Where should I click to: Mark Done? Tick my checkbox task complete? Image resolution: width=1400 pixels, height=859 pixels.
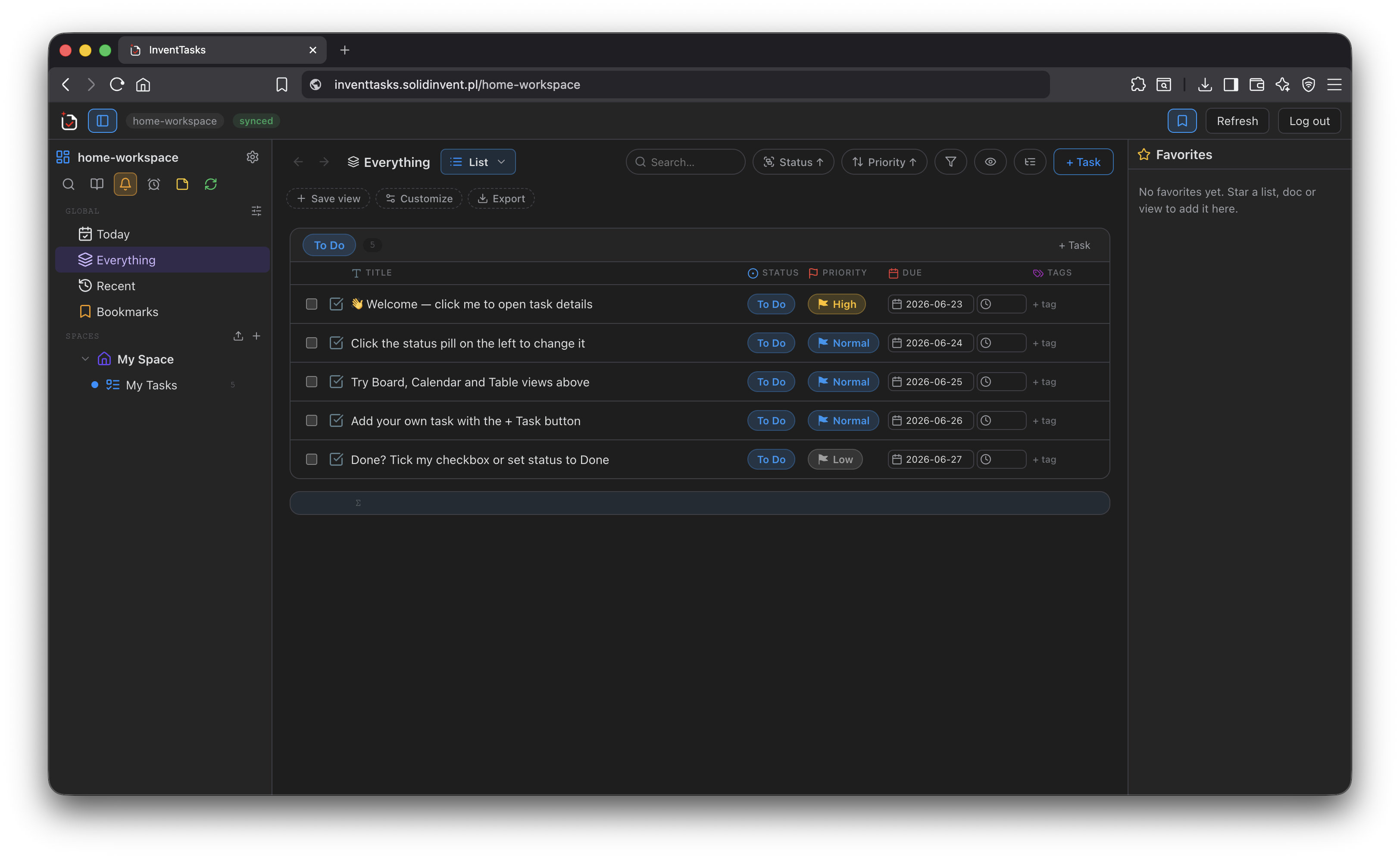[x=336, y=459]
